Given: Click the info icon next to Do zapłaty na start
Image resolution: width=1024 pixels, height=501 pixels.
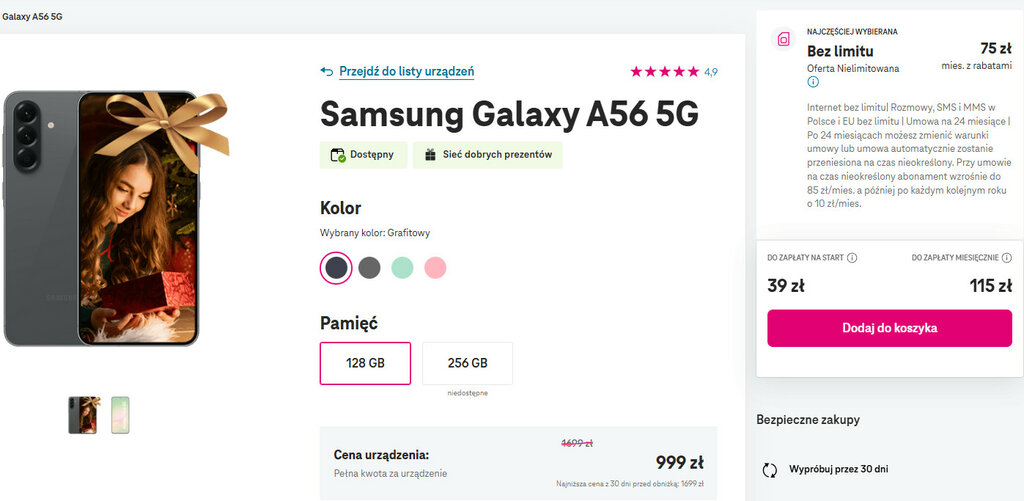Looking at the screenshot, I should (x=852, y=258).
